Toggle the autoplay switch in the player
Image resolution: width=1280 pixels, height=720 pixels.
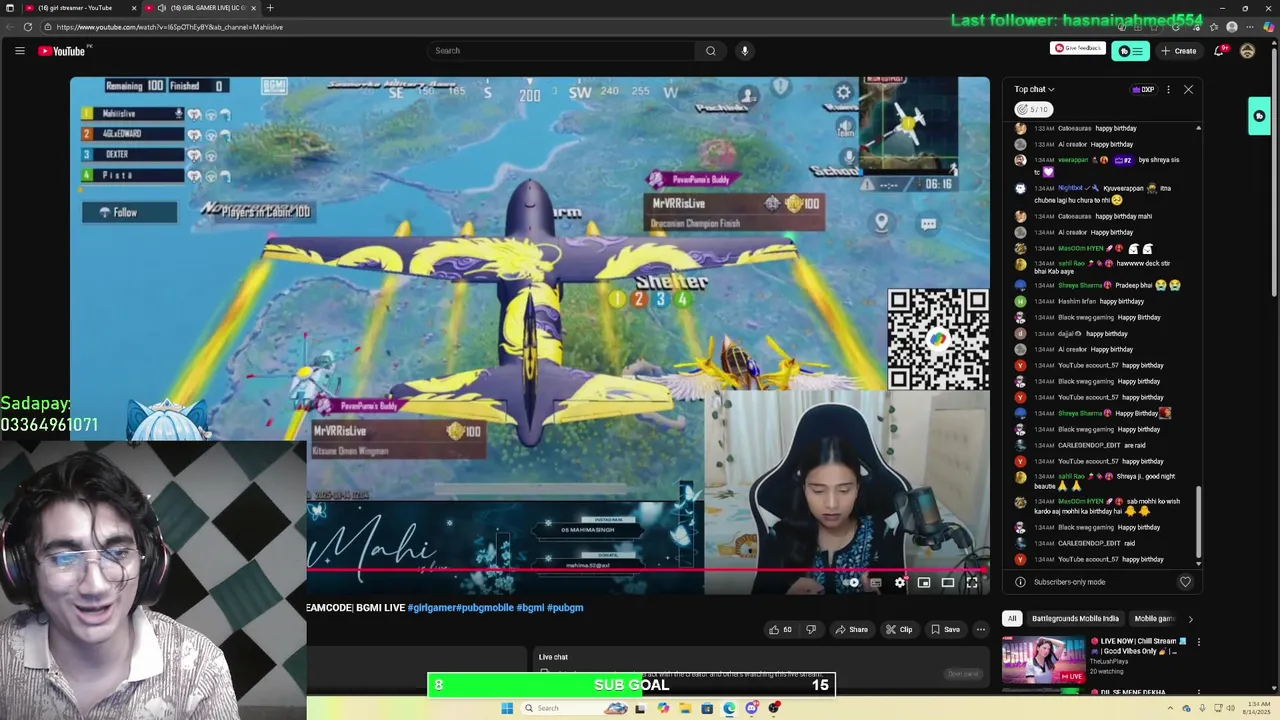(853, 582)
